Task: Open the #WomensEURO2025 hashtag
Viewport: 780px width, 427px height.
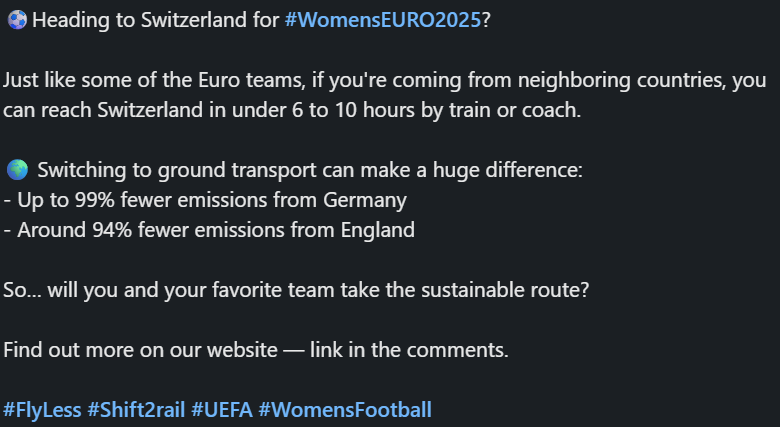Action: click(382, 21)
